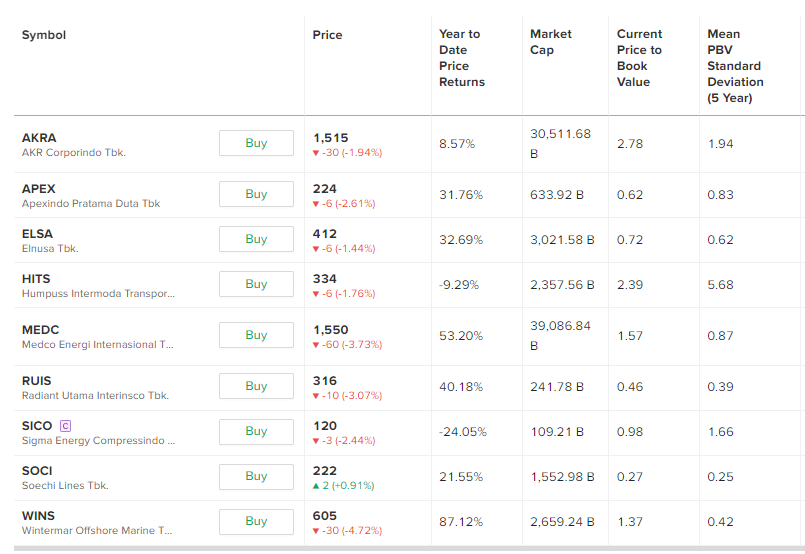
Task: Sort by the Symbol column header
Action: (44, 35)
